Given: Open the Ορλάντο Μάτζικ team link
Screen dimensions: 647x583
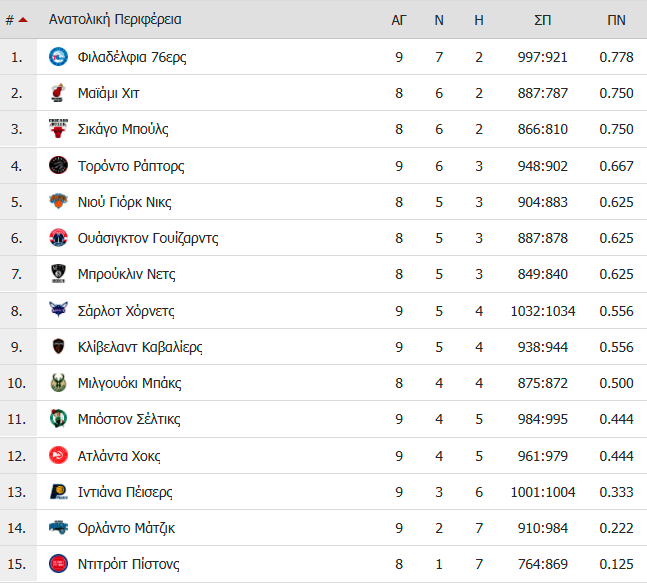Looking at the screenshot, I should click(x=126, y=528).
